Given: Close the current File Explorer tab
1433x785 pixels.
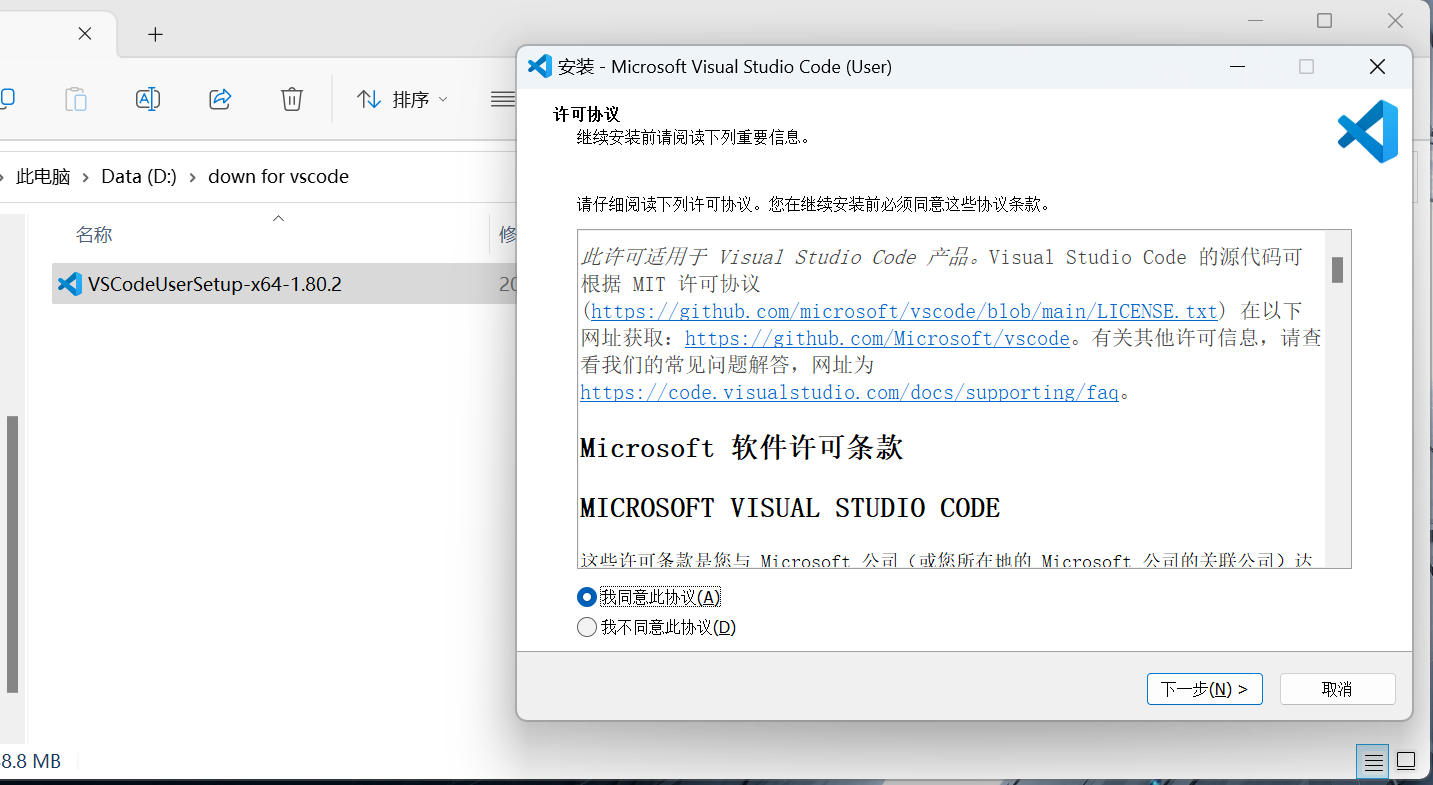Looking at the screenshot, I should (85, 33).
